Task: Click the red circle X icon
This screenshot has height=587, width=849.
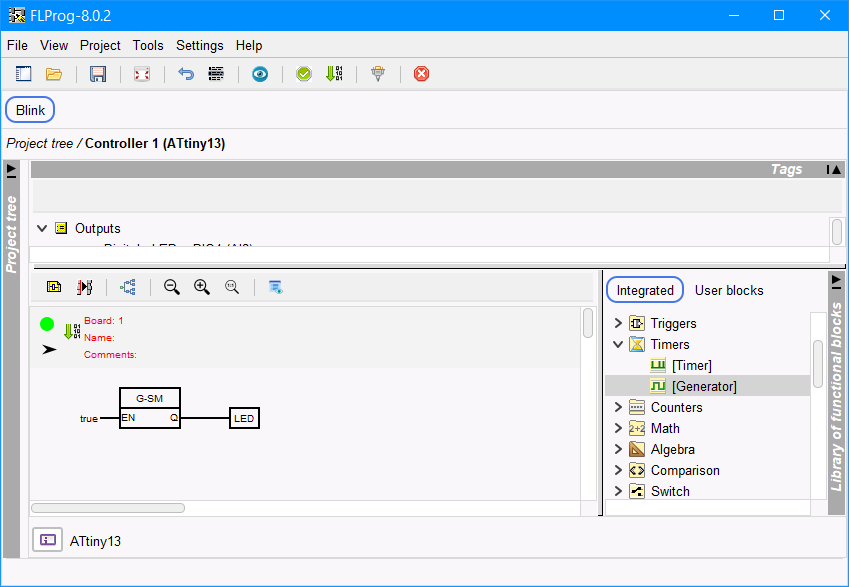Action: pos(421,74)
